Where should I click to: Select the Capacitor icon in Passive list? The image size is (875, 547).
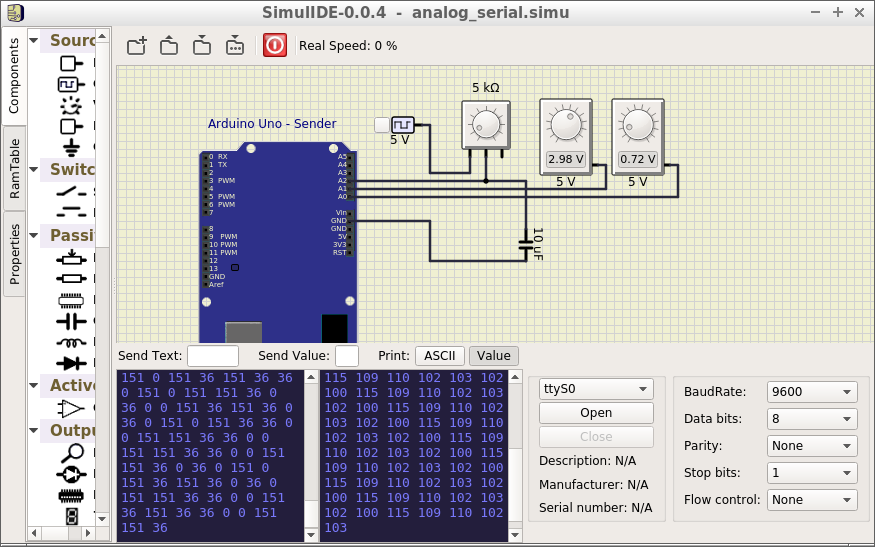pos(71,322)
